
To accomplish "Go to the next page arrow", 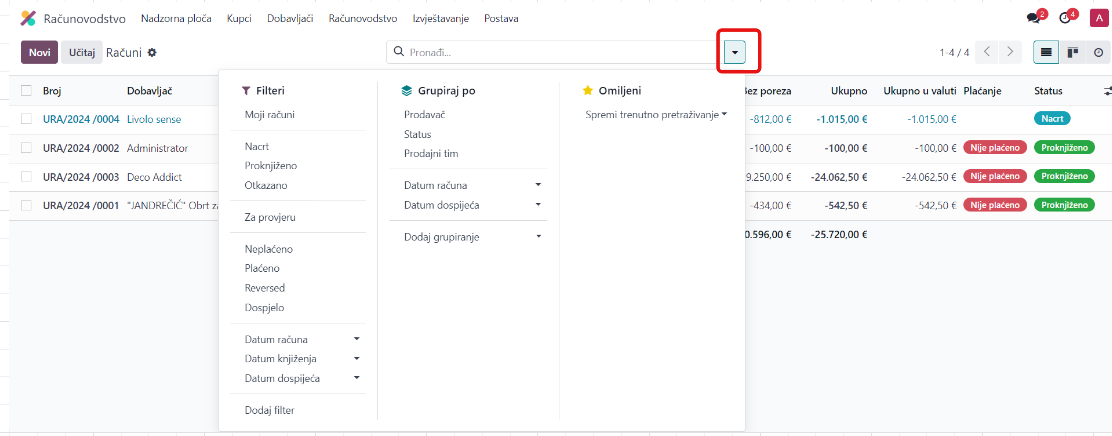I will tap(1011, 52).
